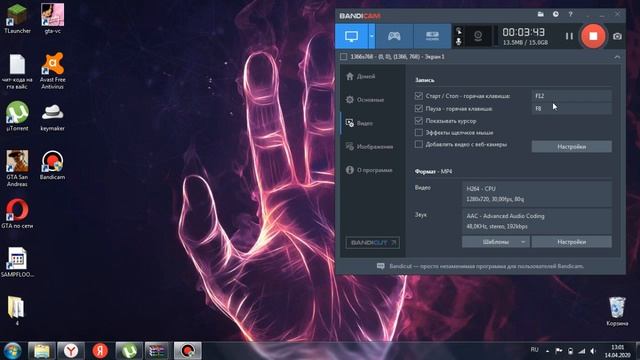Pause the current recording
This screenshot has width=640, height=360.
(x=569, y=36)
